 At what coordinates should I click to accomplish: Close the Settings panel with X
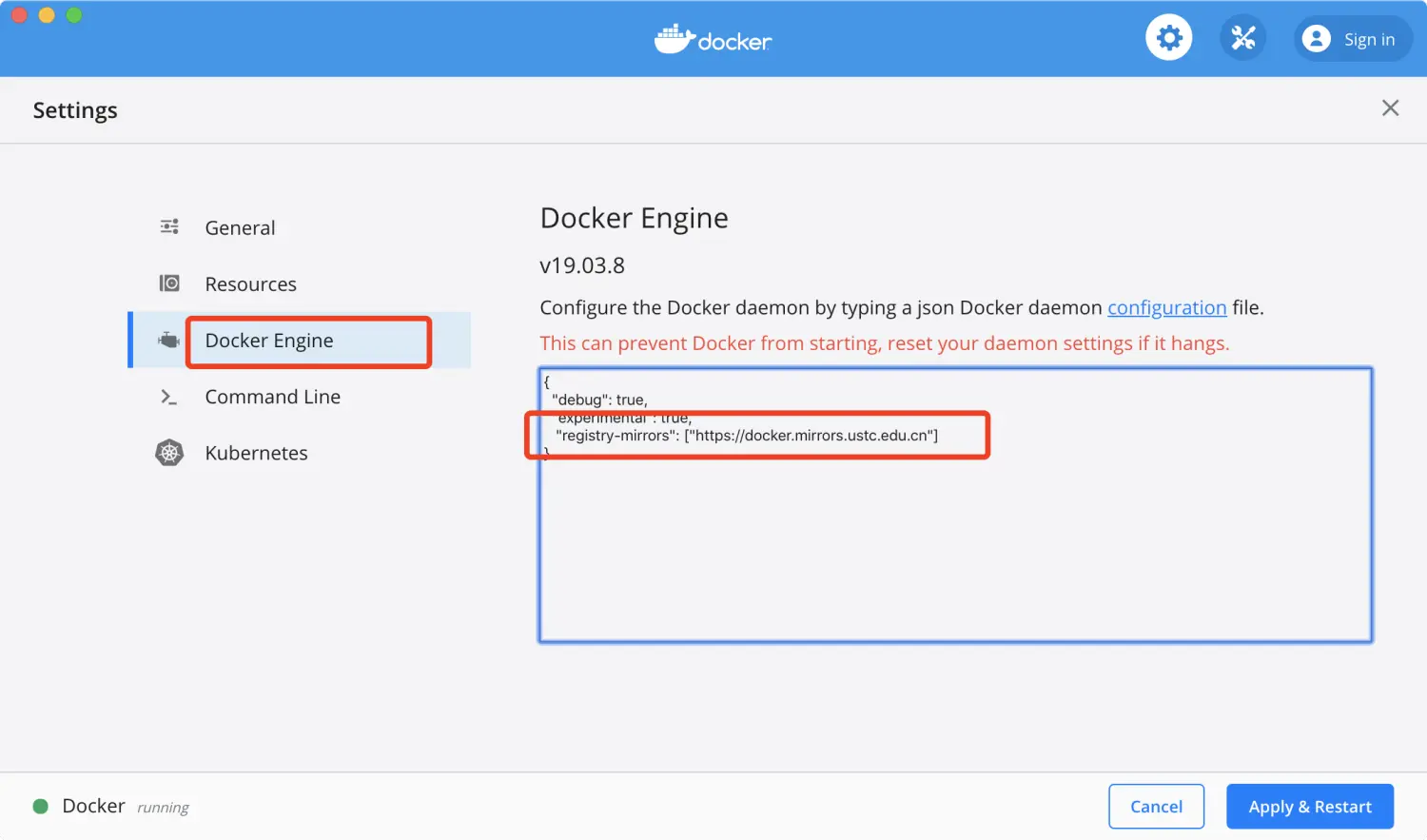tap(1390, 108)
